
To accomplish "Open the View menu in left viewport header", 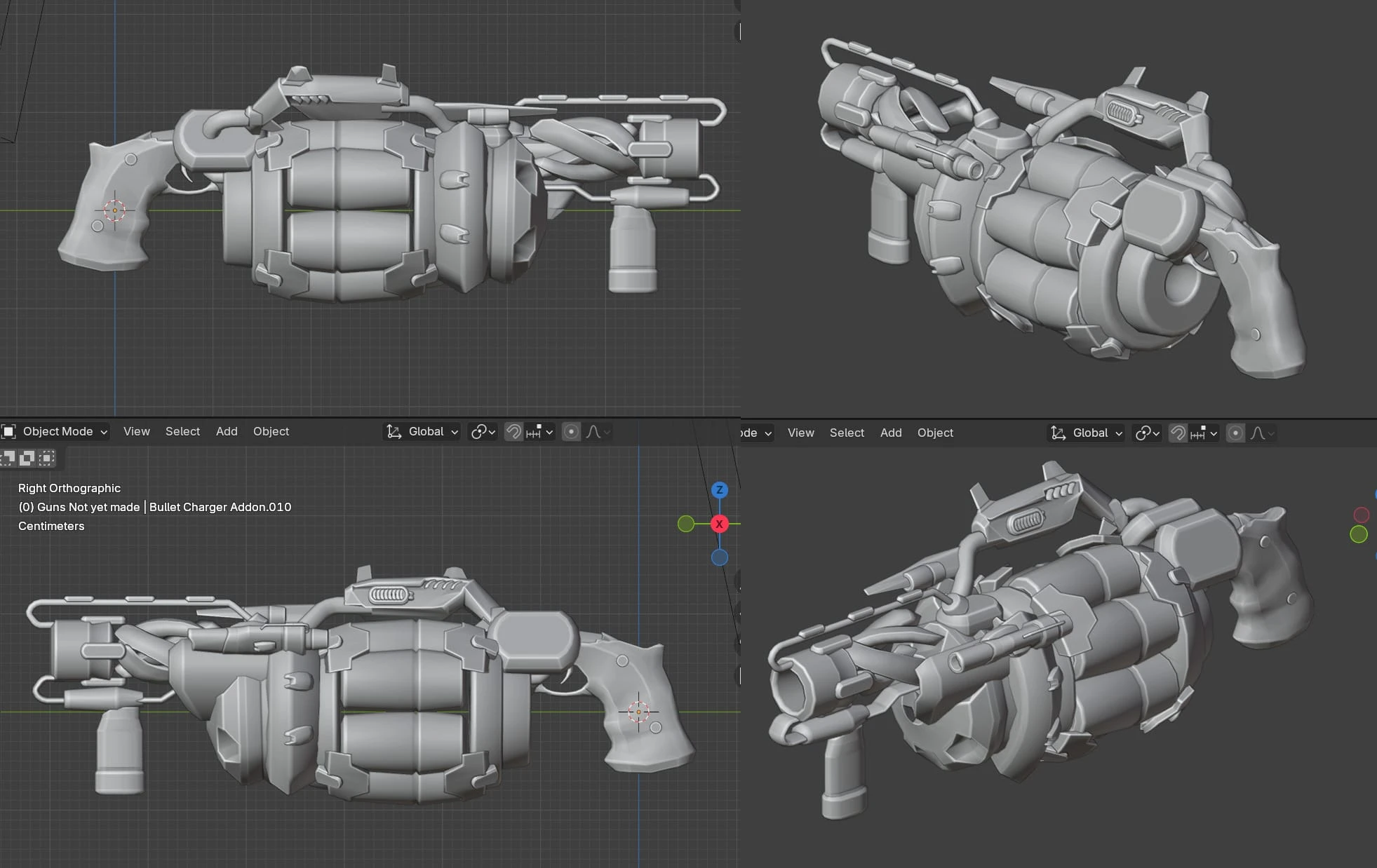I will 136,431.
